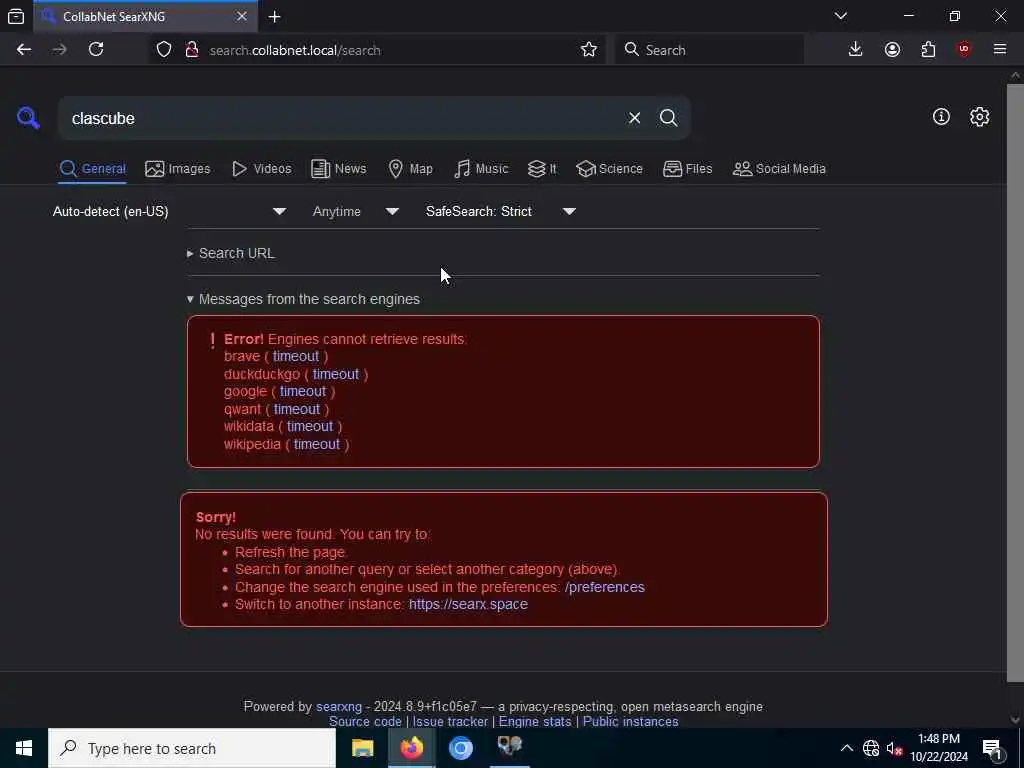Viewport: 1024px width, 768px height.
Task: Click the clascube search query field
Action: (340, 118)
